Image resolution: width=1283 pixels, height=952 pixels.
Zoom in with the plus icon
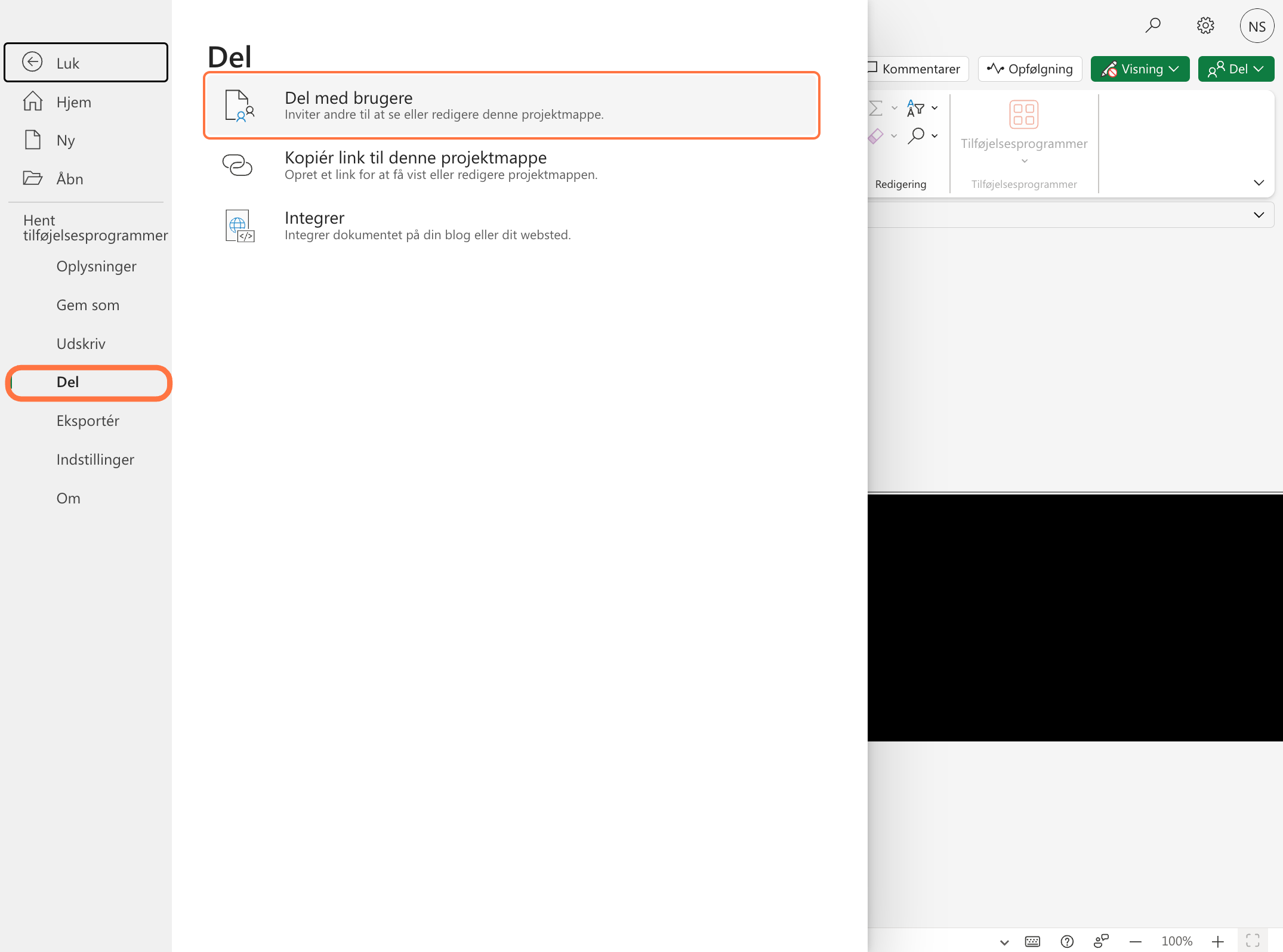pyautogui.click(x=1218, y=941)
